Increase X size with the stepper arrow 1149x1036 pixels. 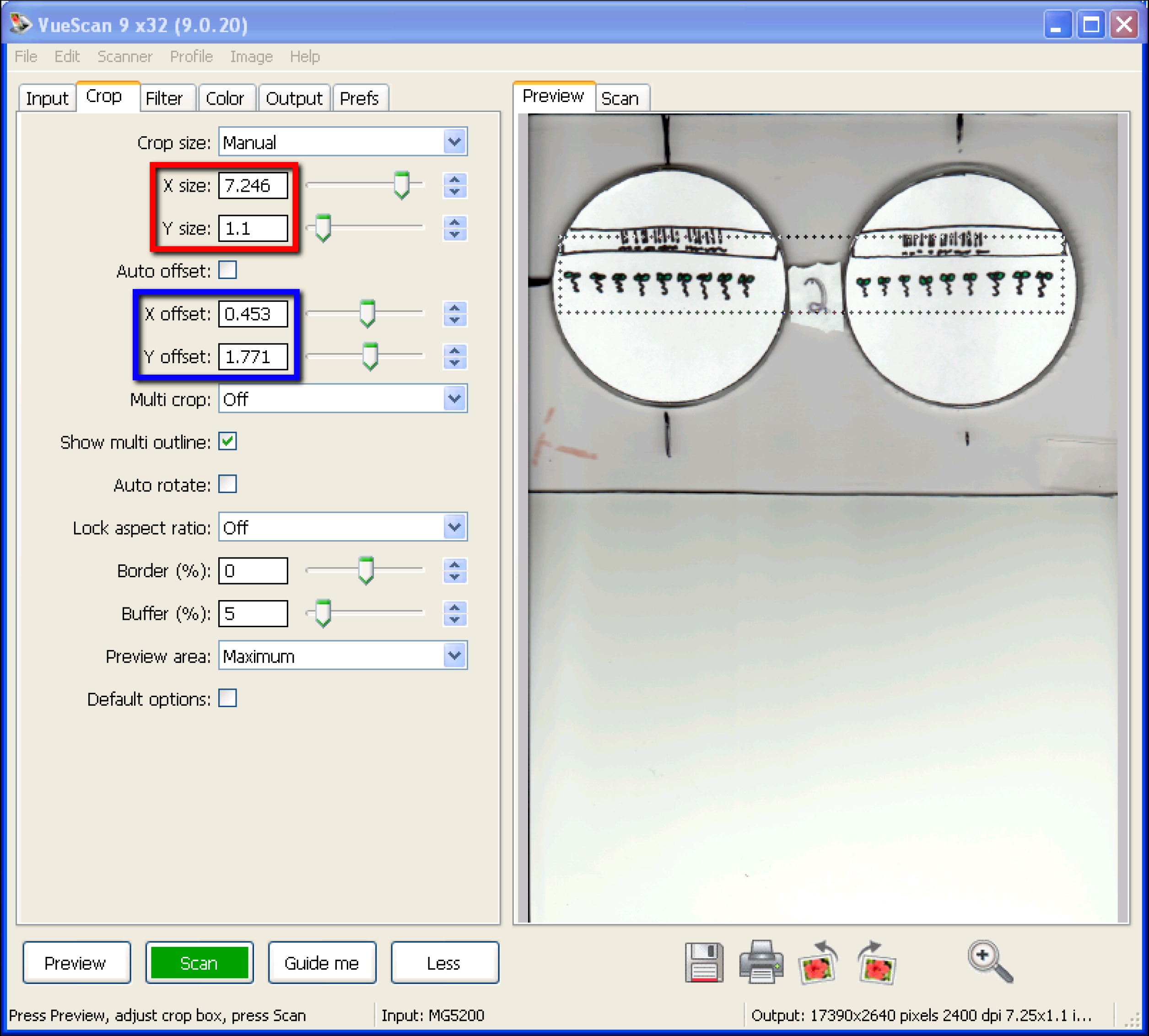(454, 180)
